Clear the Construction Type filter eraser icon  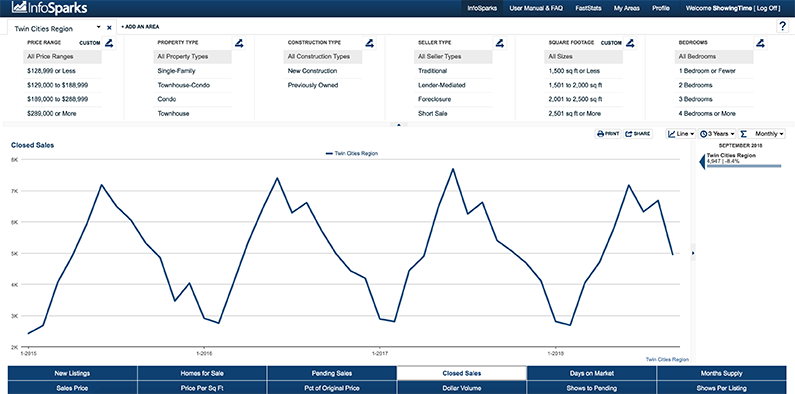pyautogui.click(x=370, y=43)
